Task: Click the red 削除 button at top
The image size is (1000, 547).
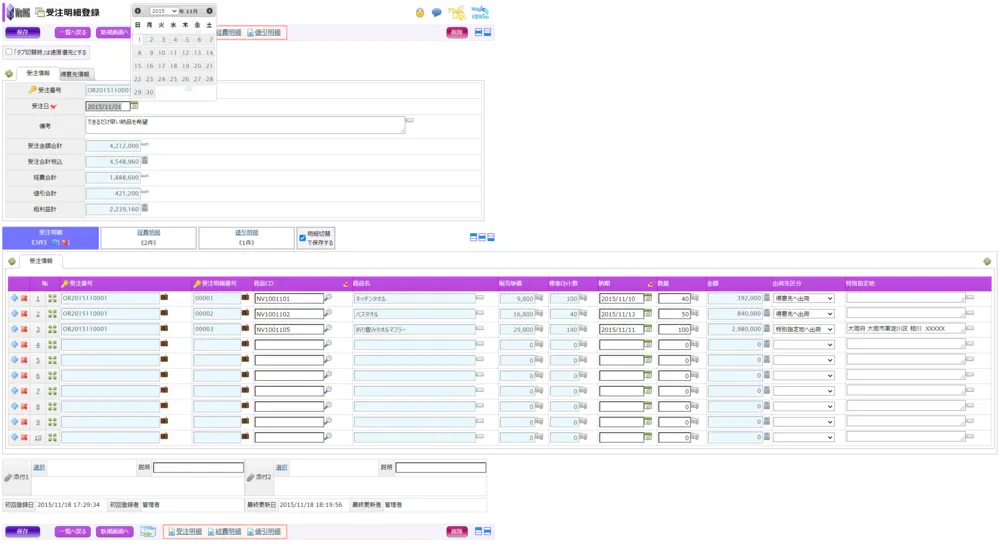Action: click(x=456, y=32)
